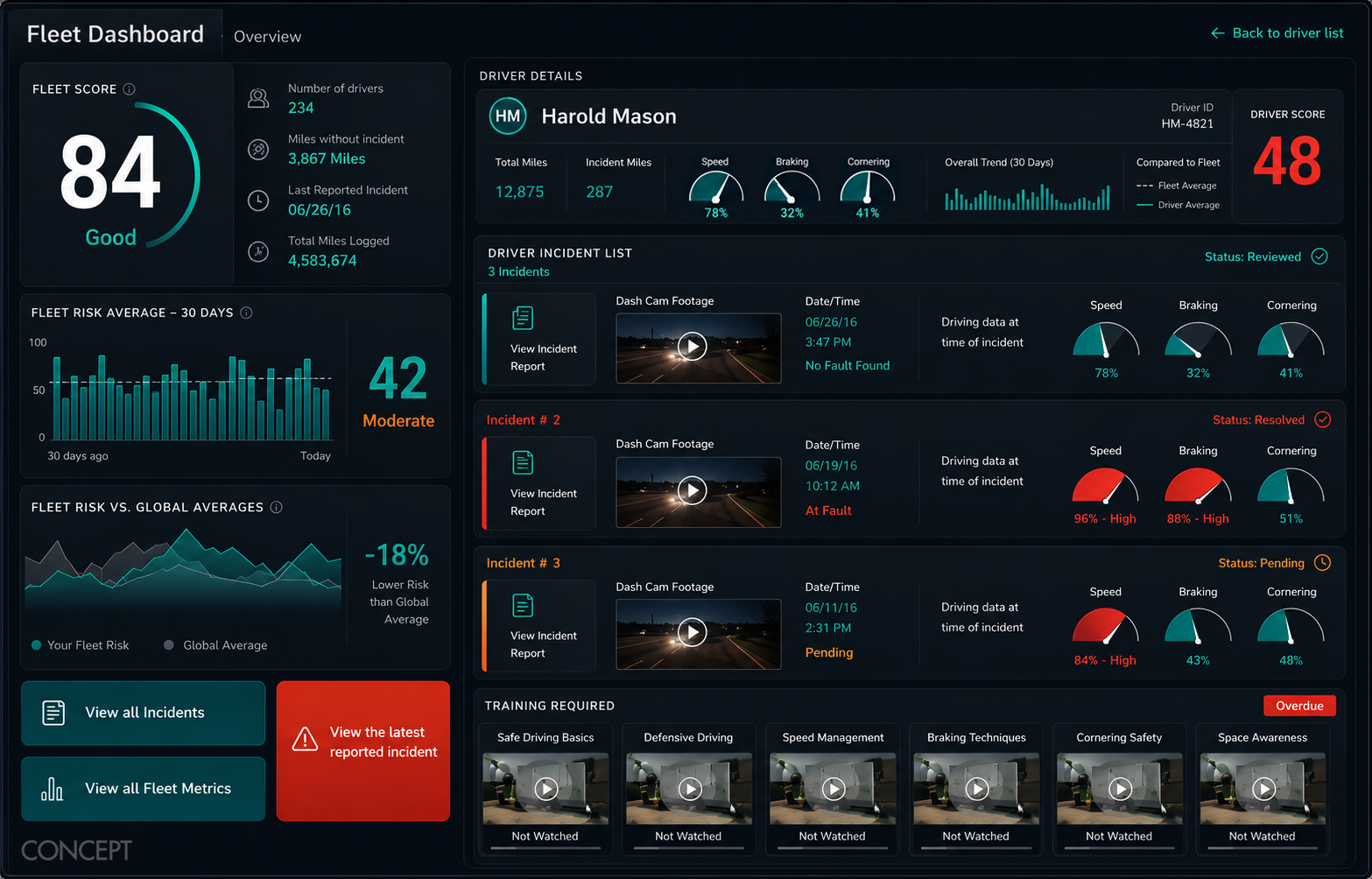Play the Defensive Driving training video
This screenshot has height=879, width=1372.
[x=690, y=789]
